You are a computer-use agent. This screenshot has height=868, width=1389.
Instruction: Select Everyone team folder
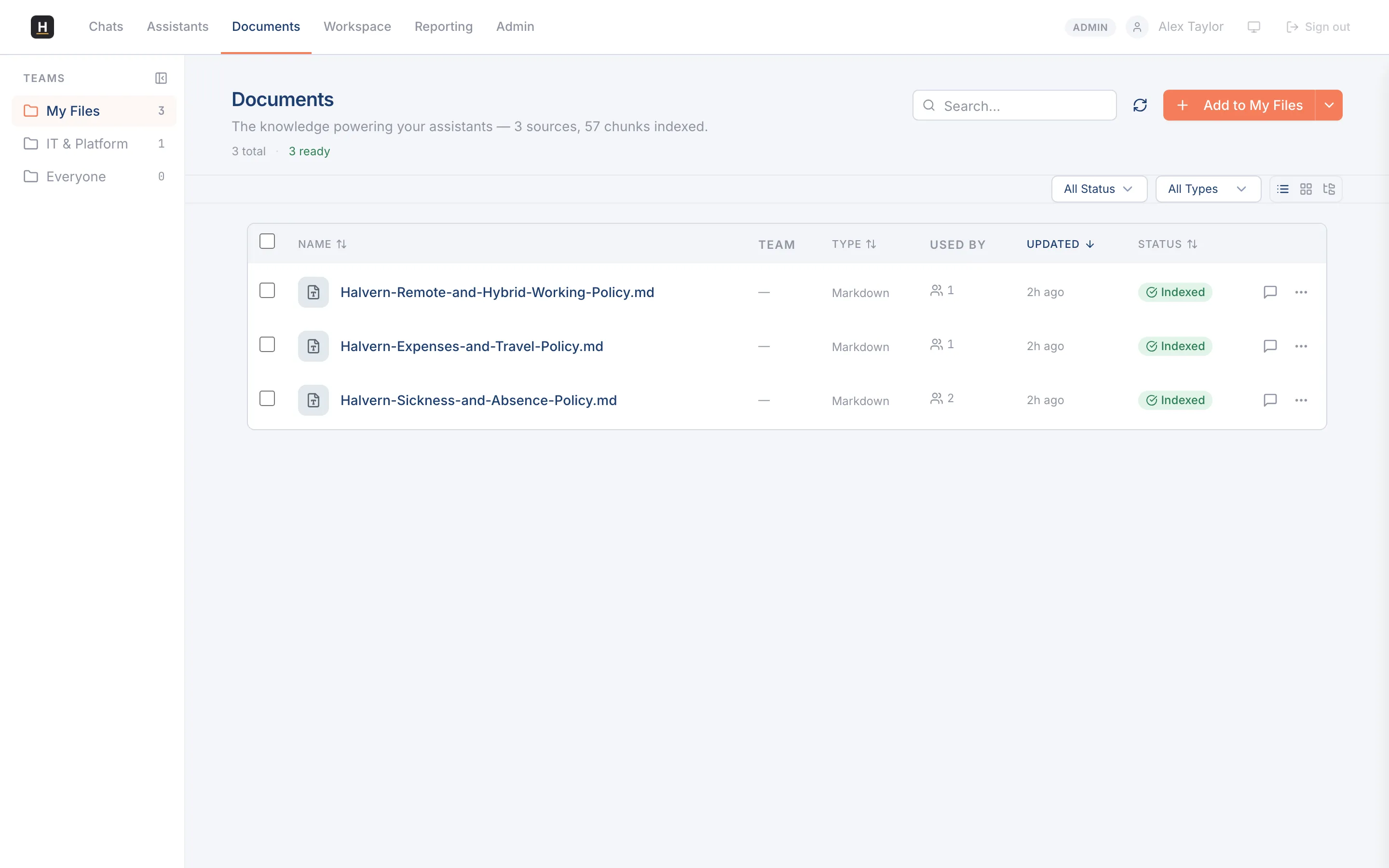94,176
